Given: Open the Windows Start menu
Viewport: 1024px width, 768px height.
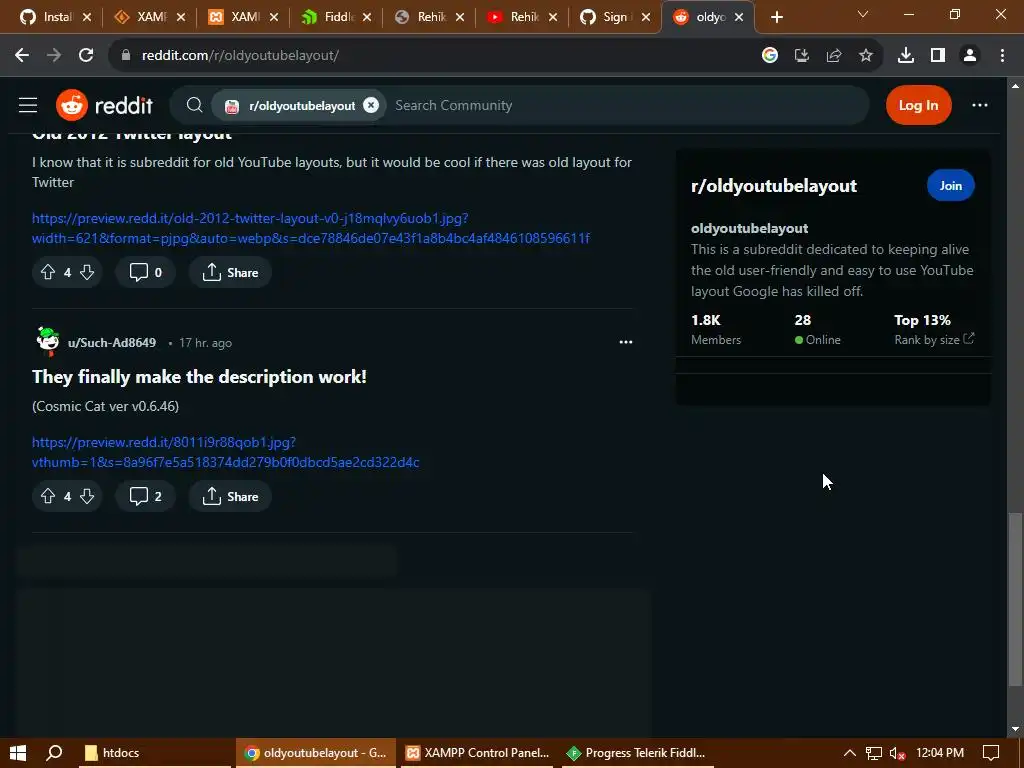Looking at the screenshot, I should tap(18, 752).
